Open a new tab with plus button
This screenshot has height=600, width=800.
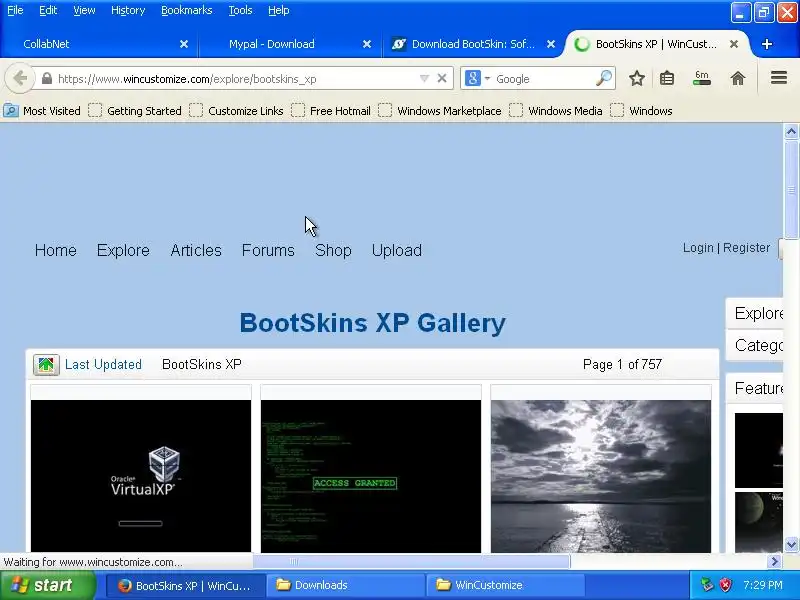(x=766, y=44)
